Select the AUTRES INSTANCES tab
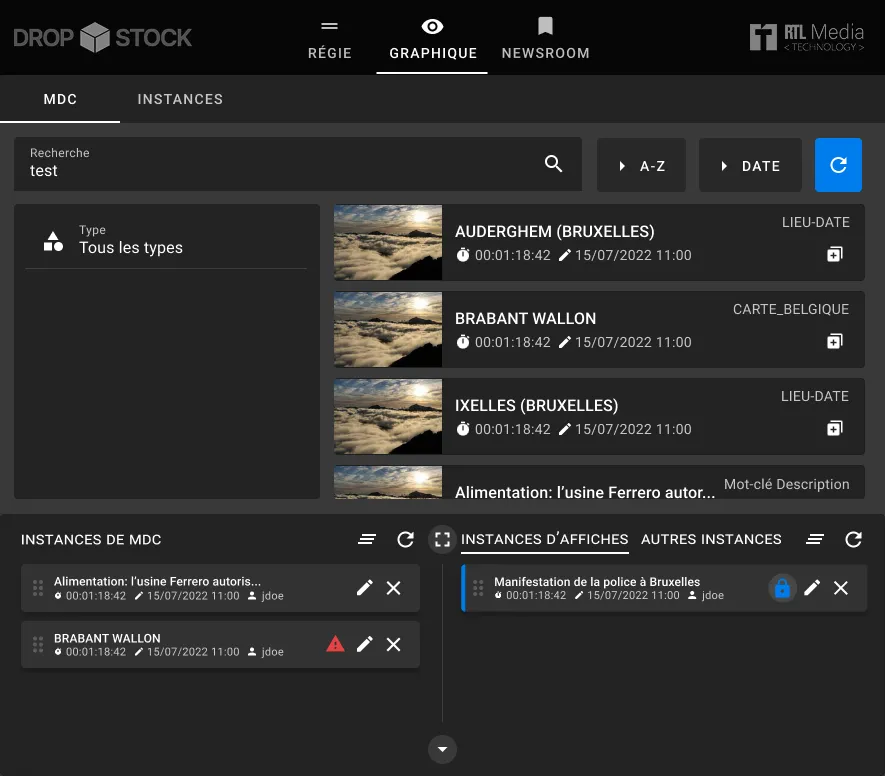885x776 pixels. click(711, 539)
